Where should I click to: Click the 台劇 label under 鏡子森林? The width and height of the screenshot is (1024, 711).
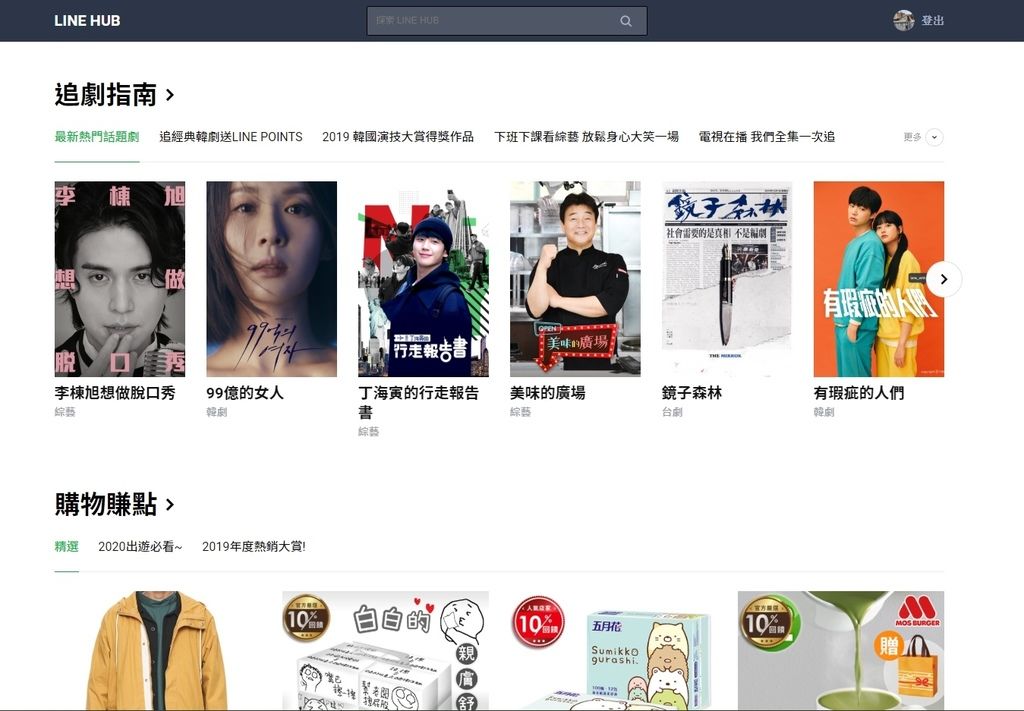(672, 412)
